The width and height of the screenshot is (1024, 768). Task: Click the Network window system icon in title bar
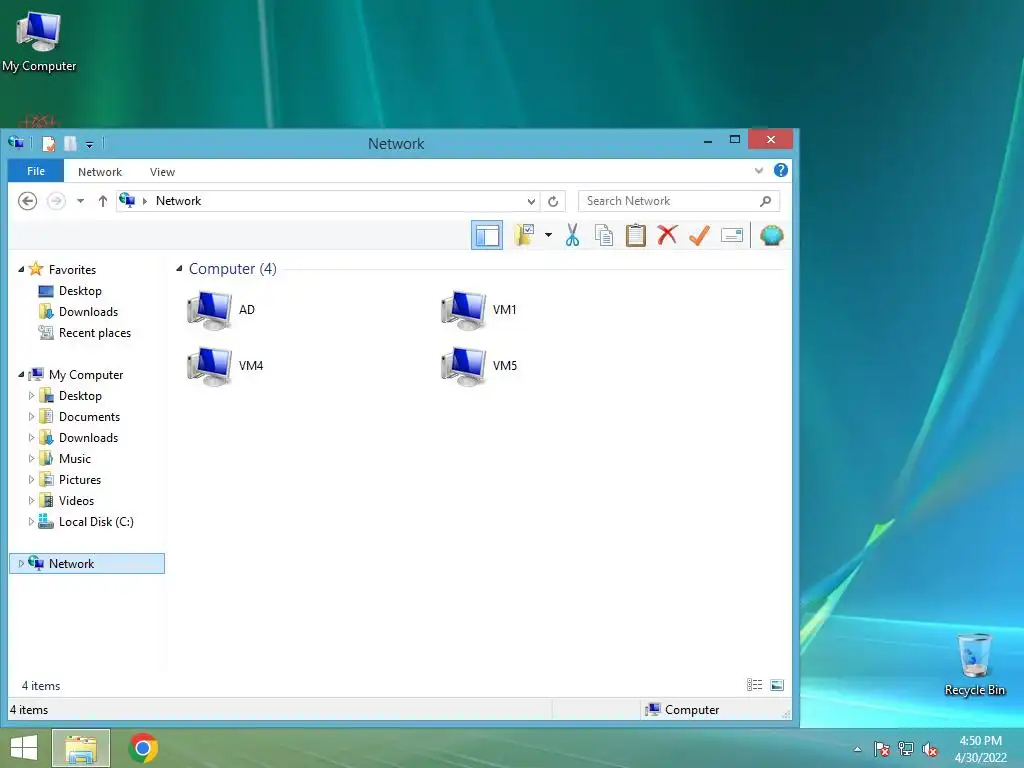[x=16, y=142]
